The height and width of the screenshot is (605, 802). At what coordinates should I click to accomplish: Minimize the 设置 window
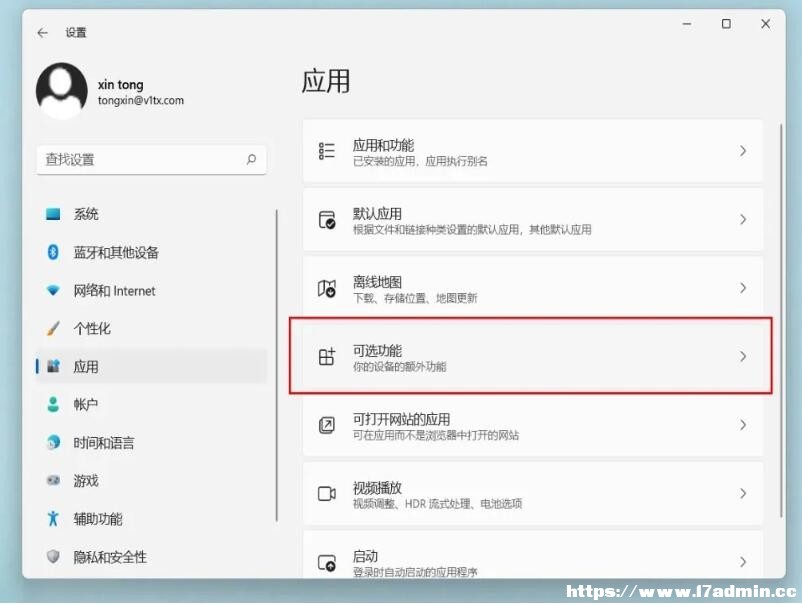[x=687, y=24]
